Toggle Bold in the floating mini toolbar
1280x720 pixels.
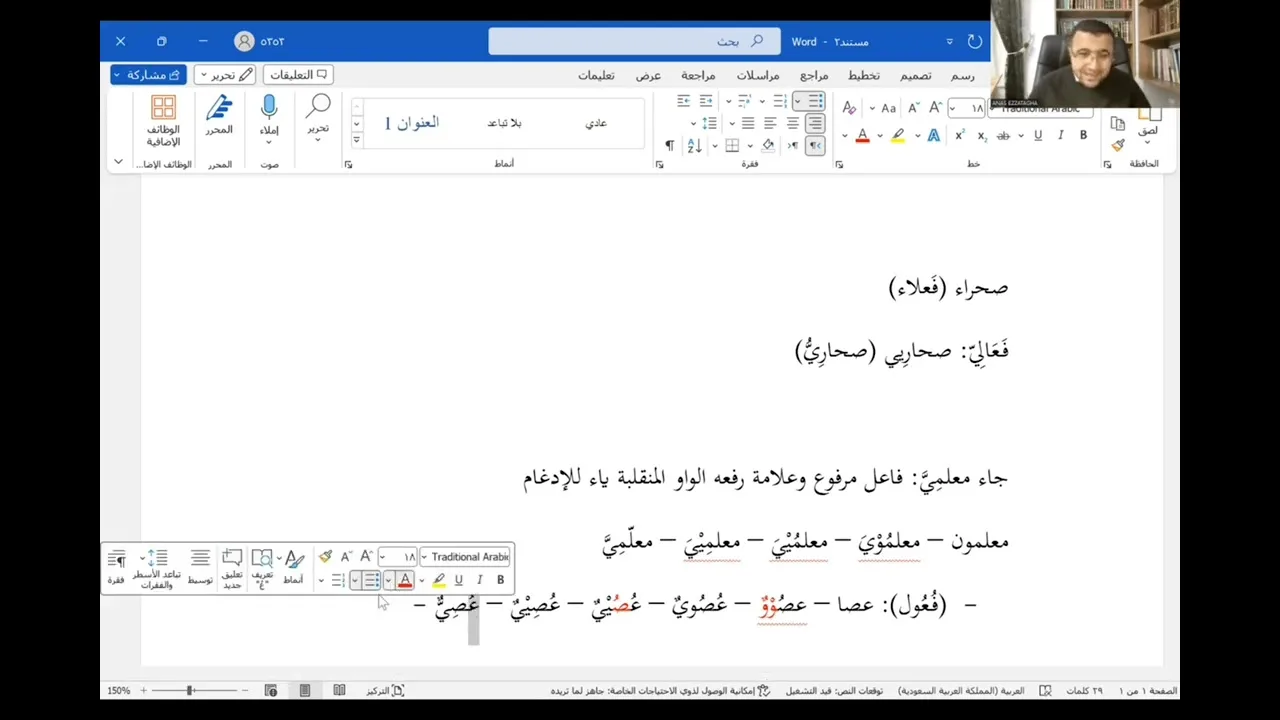click(x=500, y=580)
